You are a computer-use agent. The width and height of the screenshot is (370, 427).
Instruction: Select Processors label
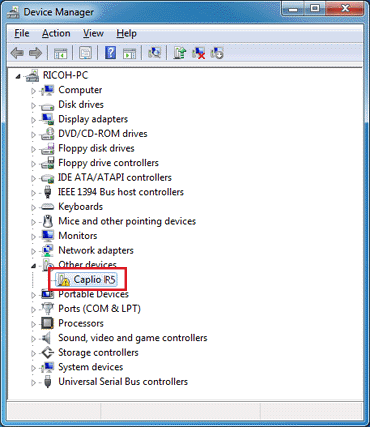(x=81, y=323)
